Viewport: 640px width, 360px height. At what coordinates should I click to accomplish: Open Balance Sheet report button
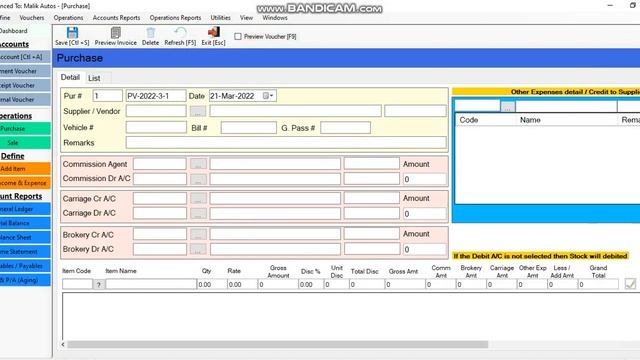[x=25, y=237]
